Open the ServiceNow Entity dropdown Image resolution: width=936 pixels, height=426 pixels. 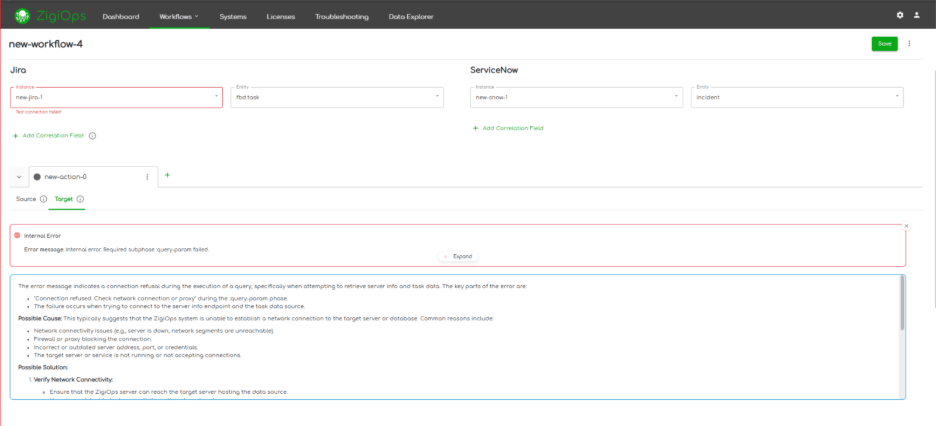(797, 97)
